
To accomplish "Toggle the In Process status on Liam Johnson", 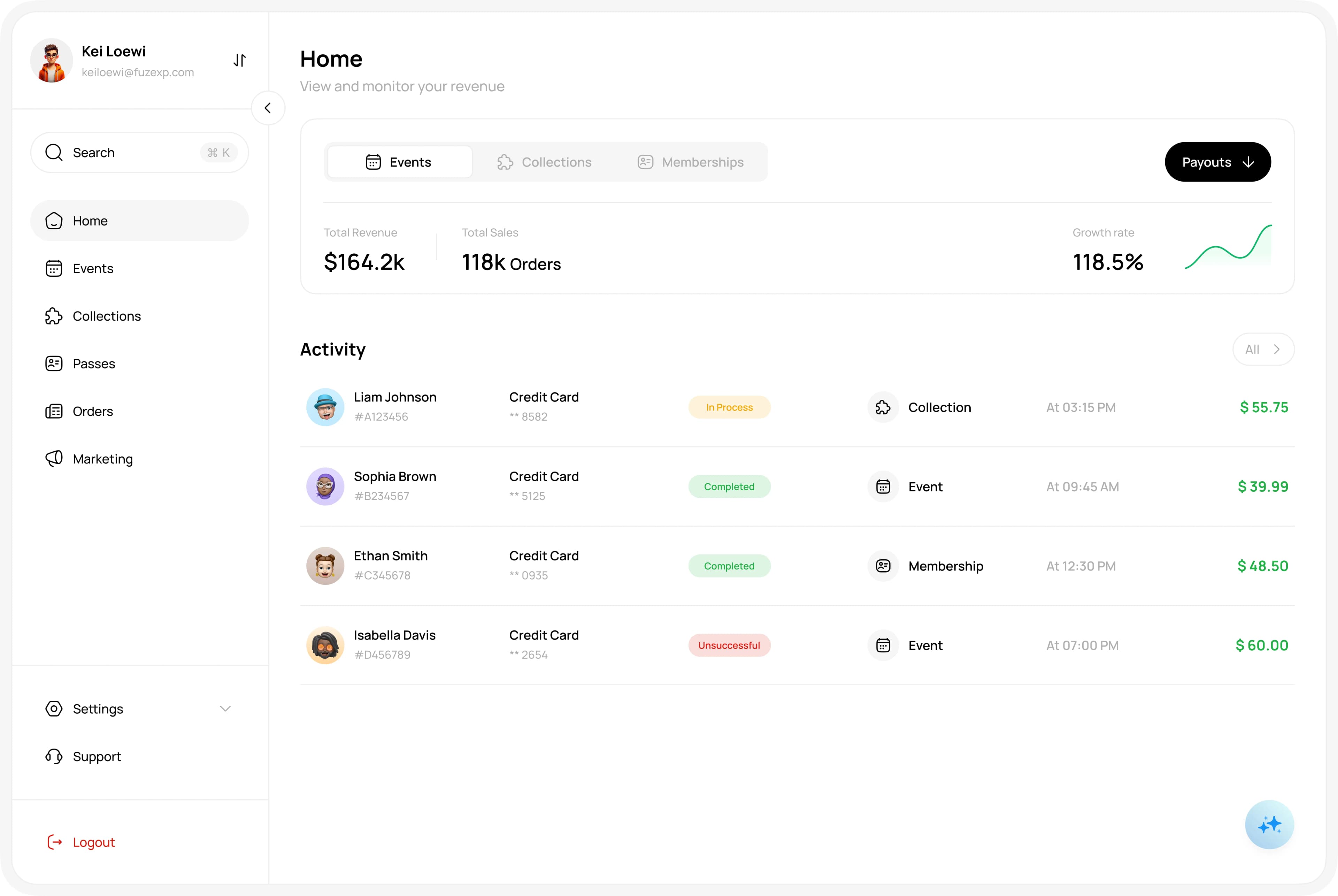I will [729, 407].
